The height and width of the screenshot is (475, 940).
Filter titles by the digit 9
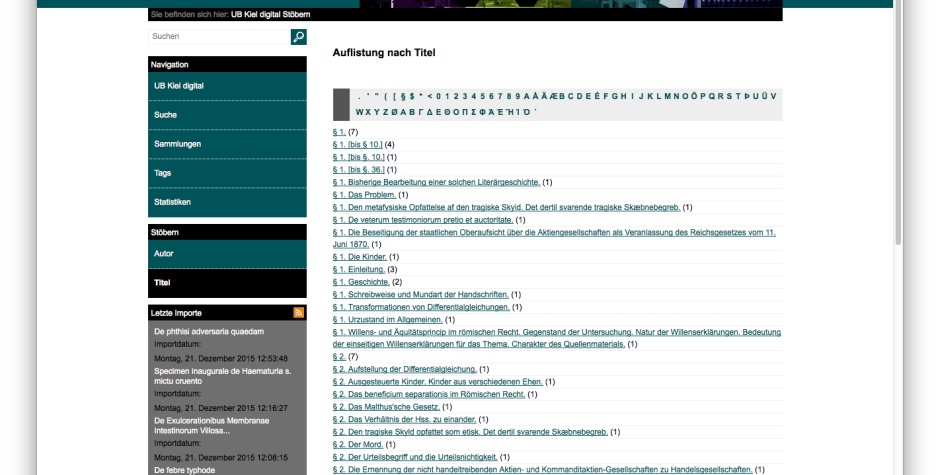517,96
